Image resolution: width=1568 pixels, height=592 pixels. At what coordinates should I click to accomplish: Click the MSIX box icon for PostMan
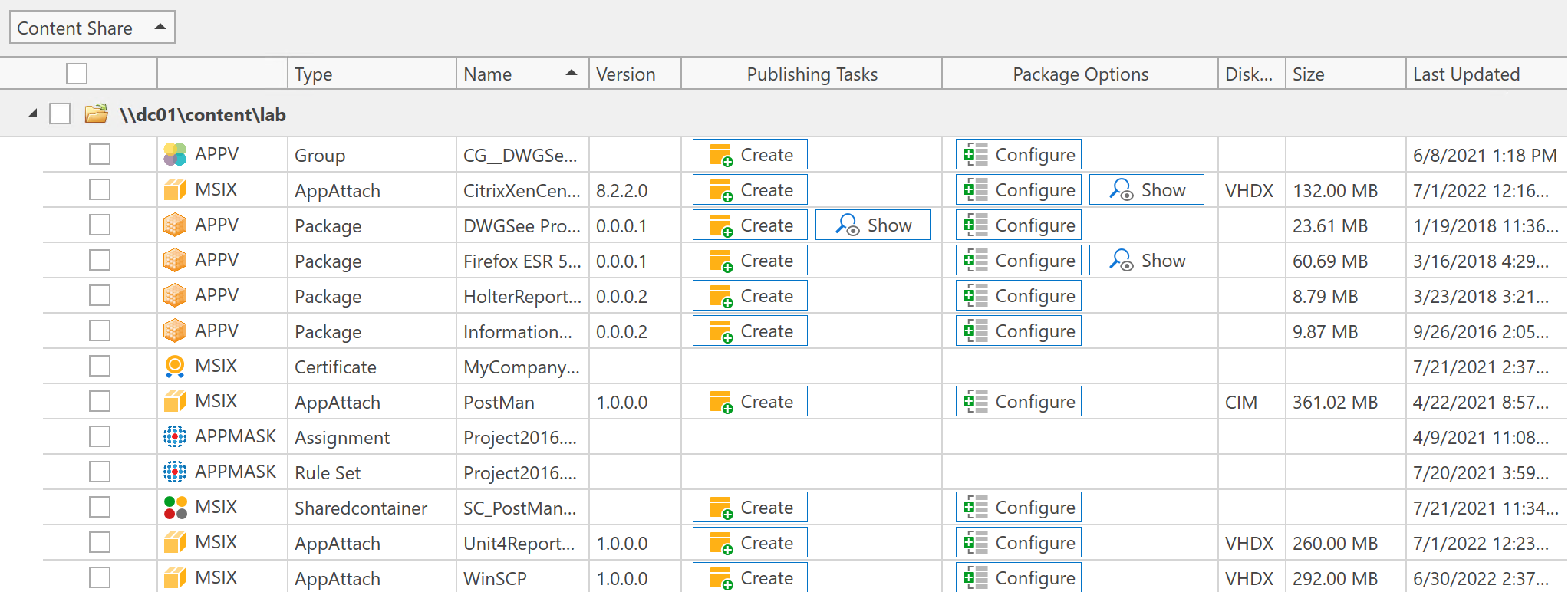click(175, 402)
